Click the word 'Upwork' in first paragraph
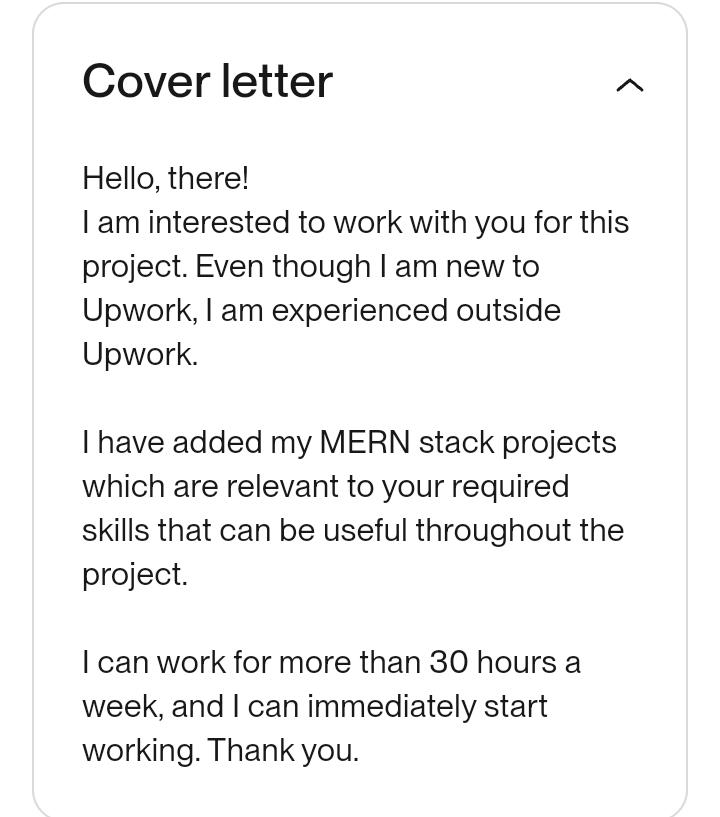This screenshot has height=817, width=720. point(140,354)
